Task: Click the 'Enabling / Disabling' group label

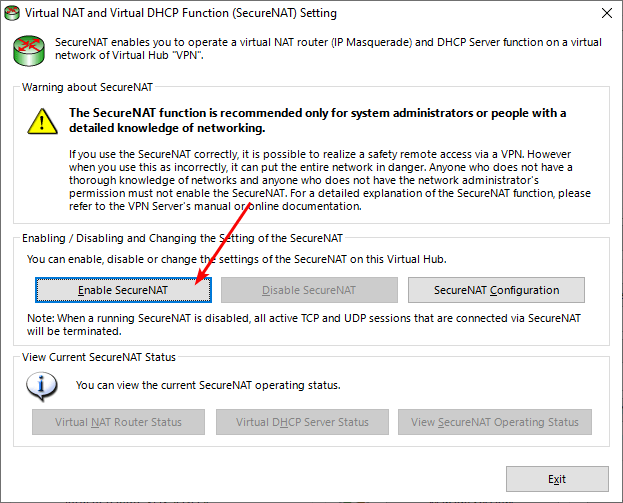Action: pos(182,238)
